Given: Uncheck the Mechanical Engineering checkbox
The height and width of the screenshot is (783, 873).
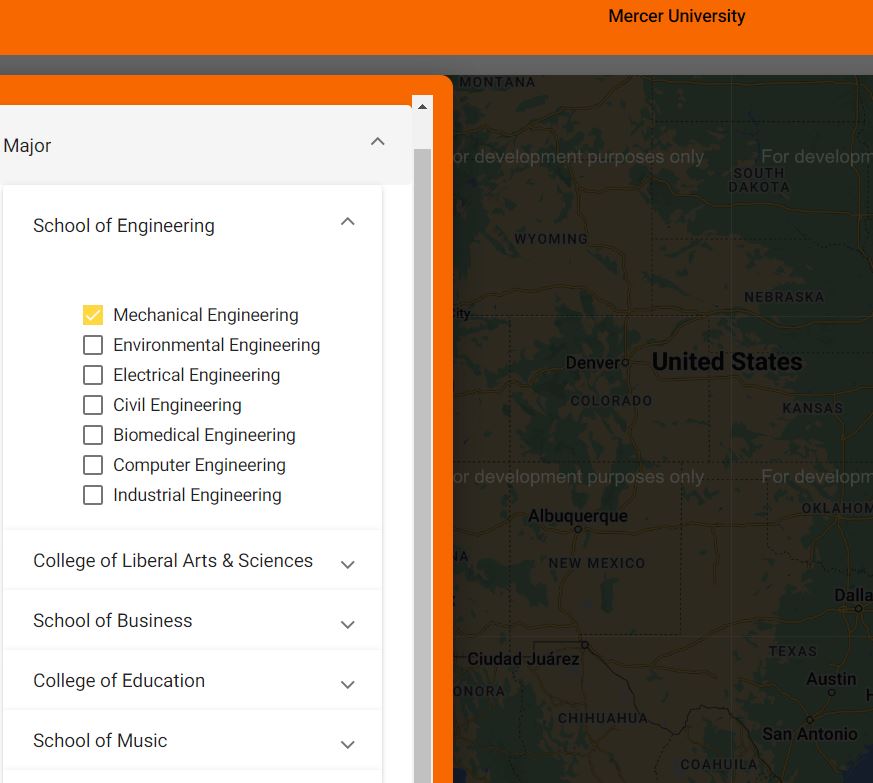Looking at the screenshot, I should pos(93,315).
